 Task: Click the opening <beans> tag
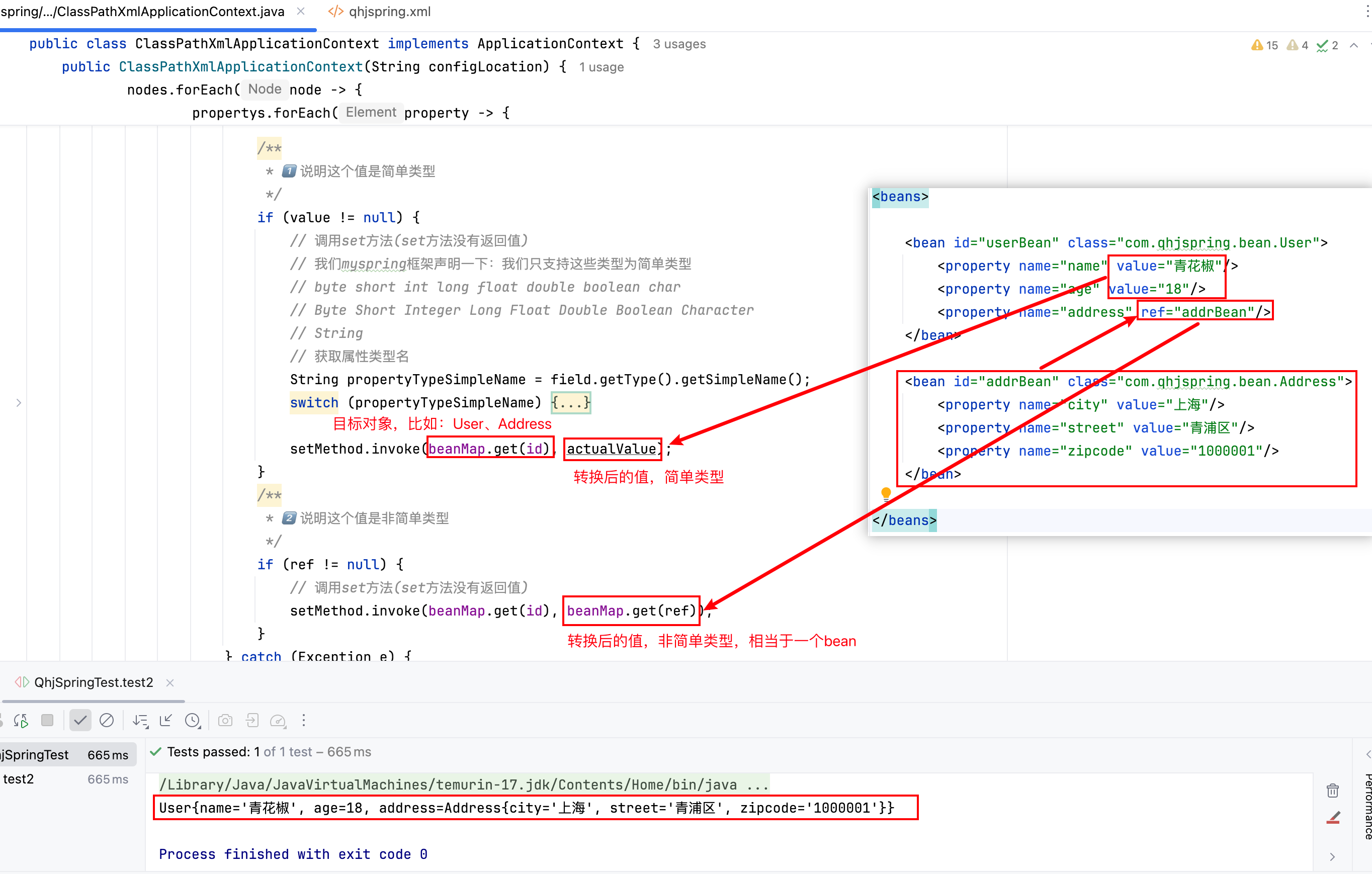click(900, 197)
